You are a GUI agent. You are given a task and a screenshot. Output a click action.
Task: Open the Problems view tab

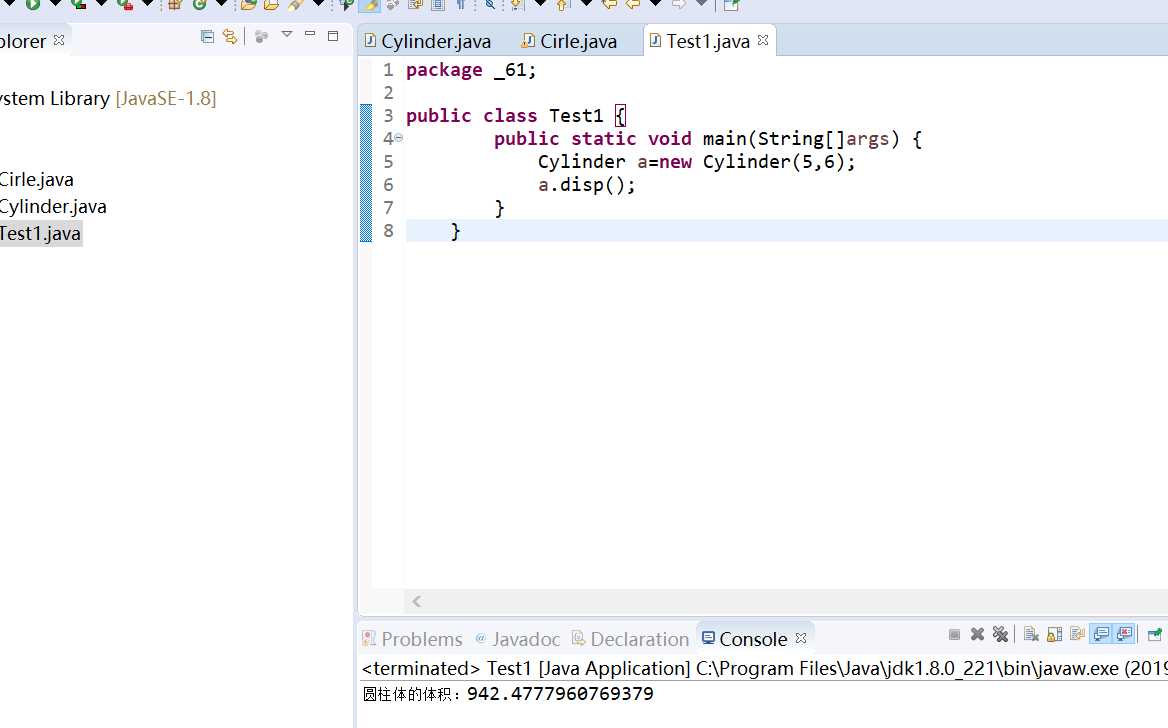pyautogui.click(x=413, y=639)
